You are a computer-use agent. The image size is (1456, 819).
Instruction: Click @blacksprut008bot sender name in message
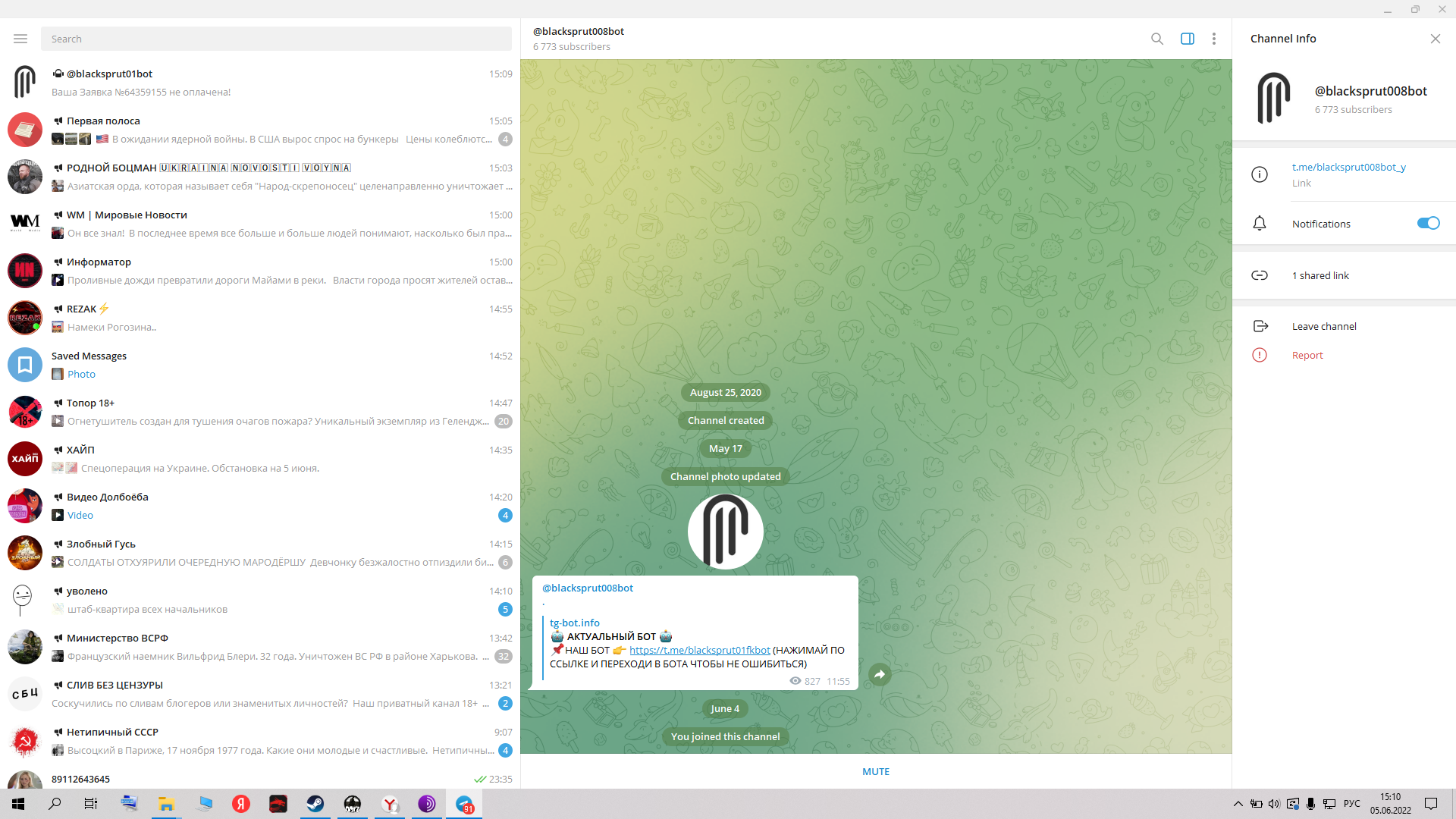point(588,588)
